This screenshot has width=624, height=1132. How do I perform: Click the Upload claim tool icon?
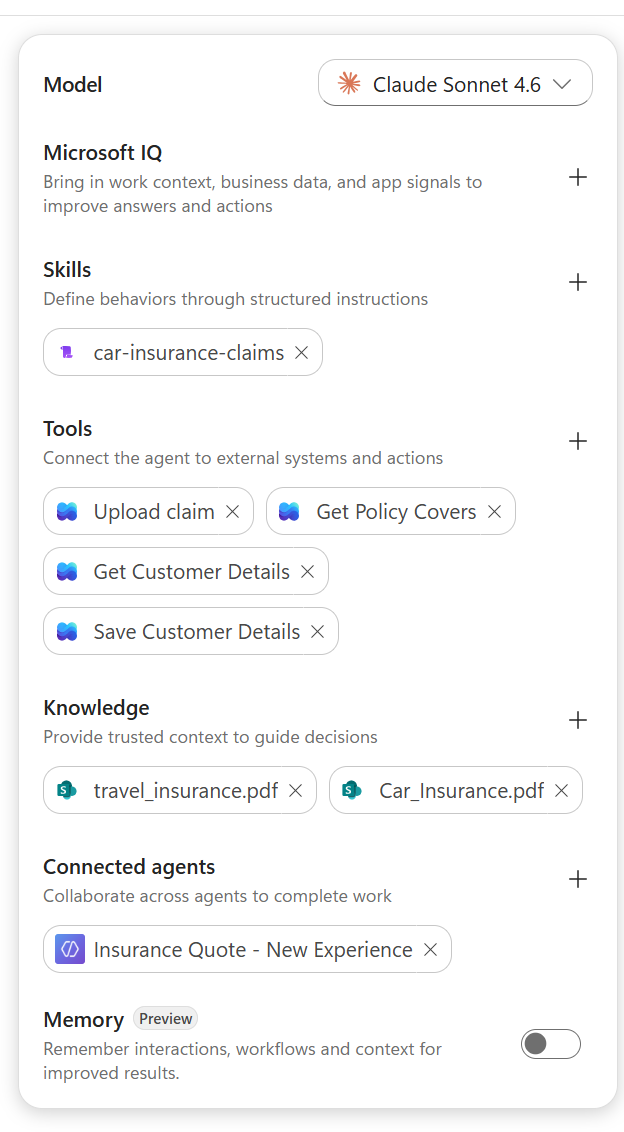point(67,511)
